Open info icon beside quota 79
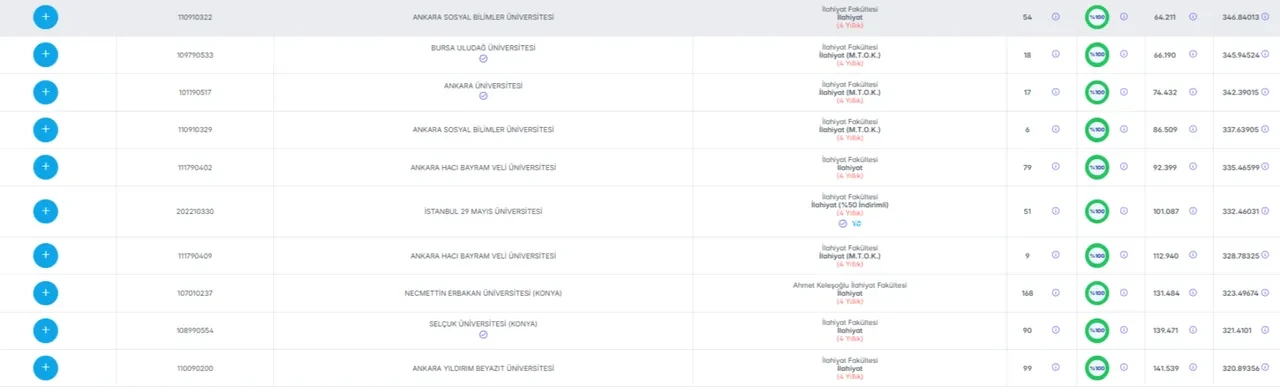 click(1056, 167)
